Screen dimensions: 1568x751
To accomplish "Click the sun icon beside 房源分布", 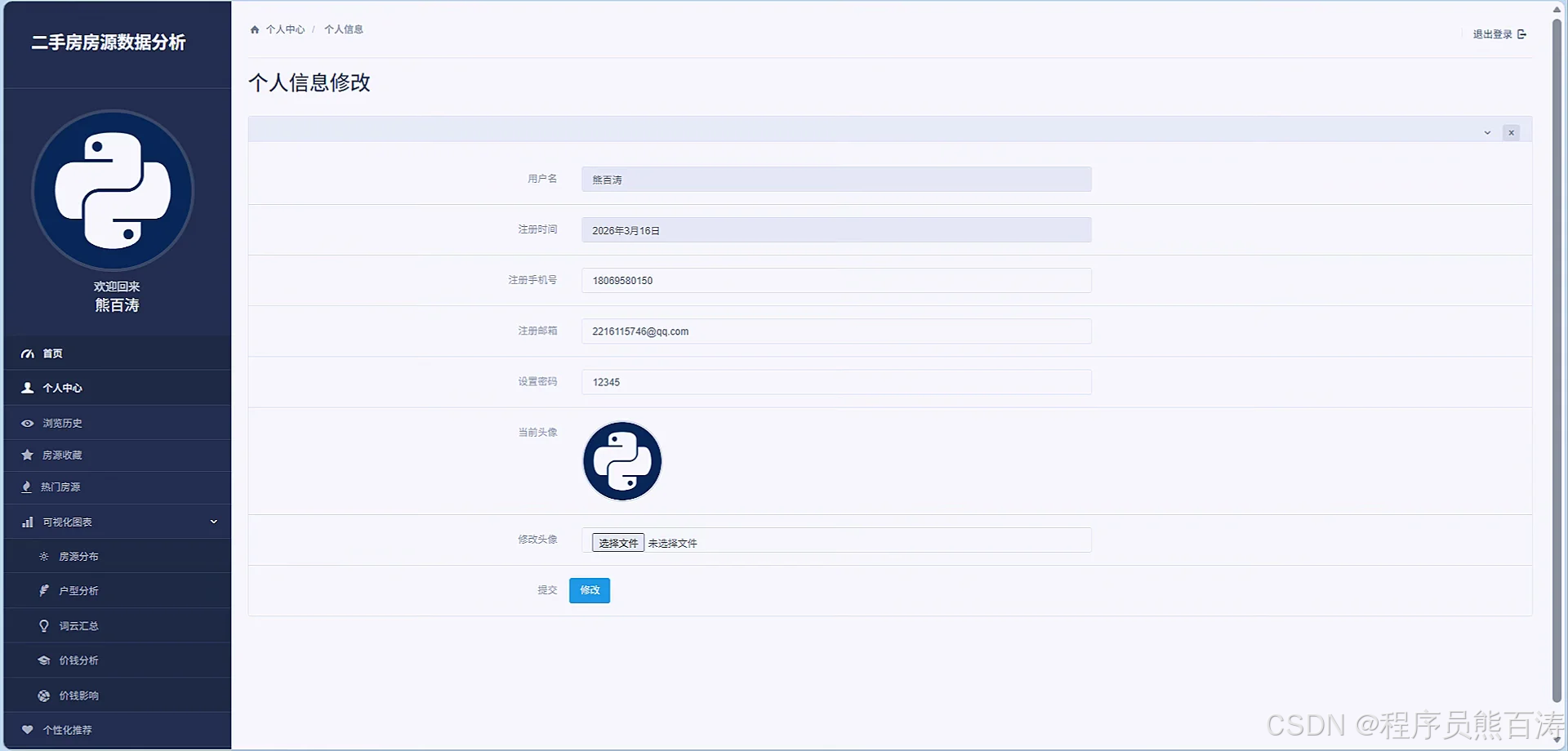I will [x=44, y=556].
